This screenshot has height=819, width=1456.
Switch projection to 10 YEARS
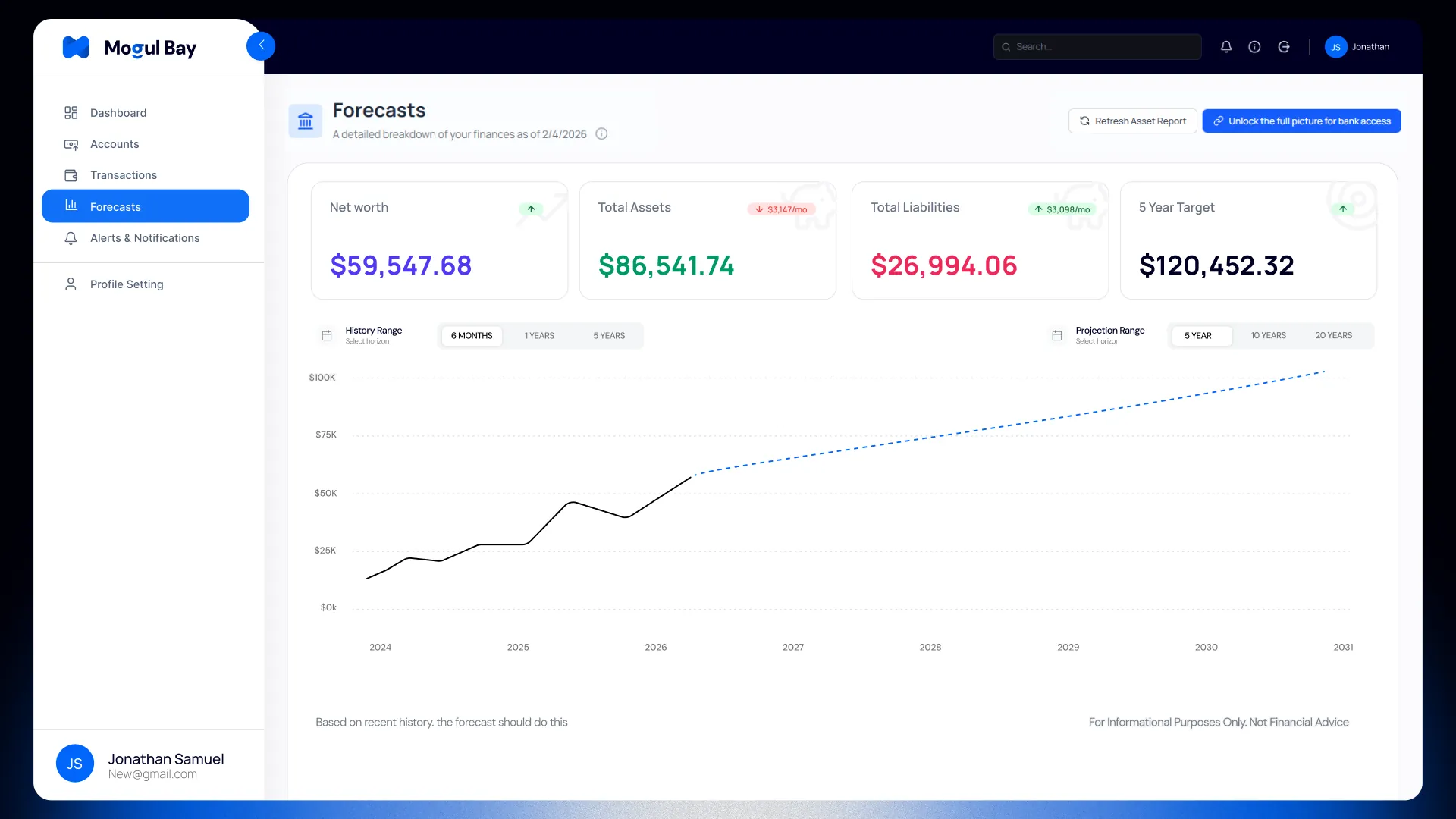click(1269, 336)
